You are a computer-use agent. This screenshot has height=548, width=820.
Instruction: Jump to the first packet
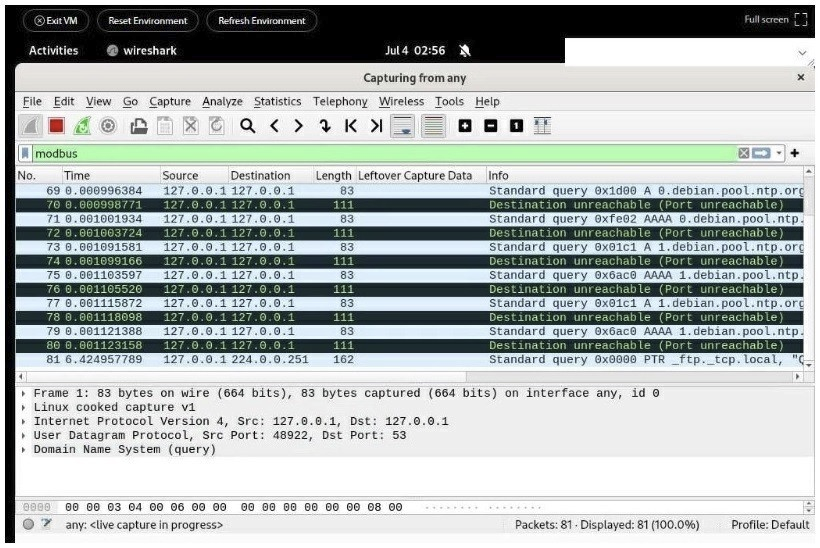click(x=351, y=126)
